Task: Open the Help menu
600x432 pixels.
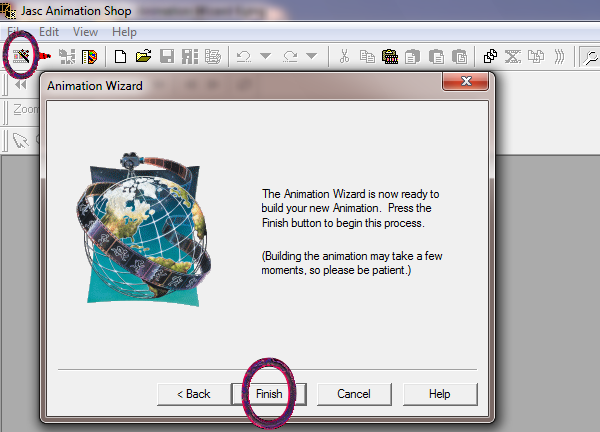Action: tap(124, 32)
